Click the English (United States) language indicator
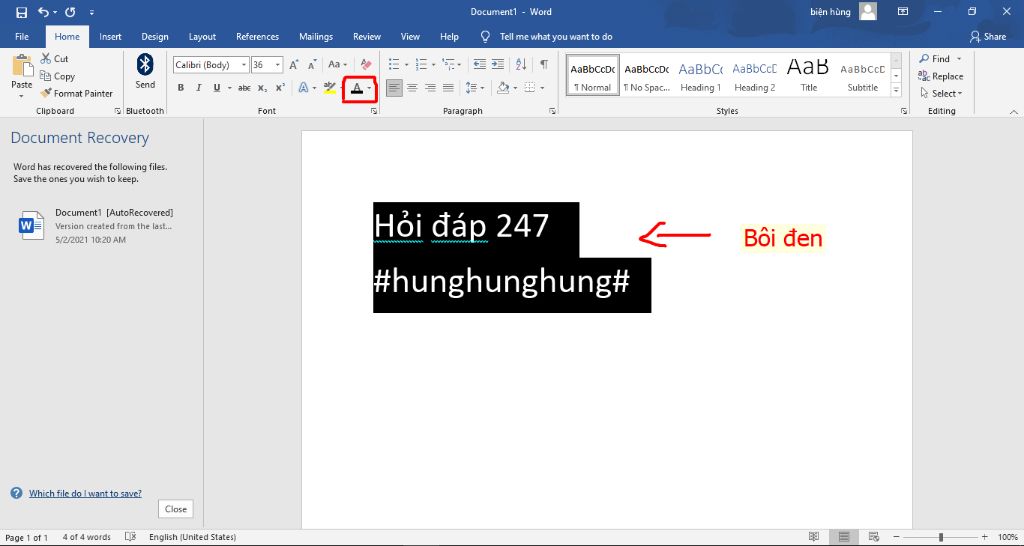This screenshot has height=546, width=1024. pyautogui.click(x=192, y=537)
